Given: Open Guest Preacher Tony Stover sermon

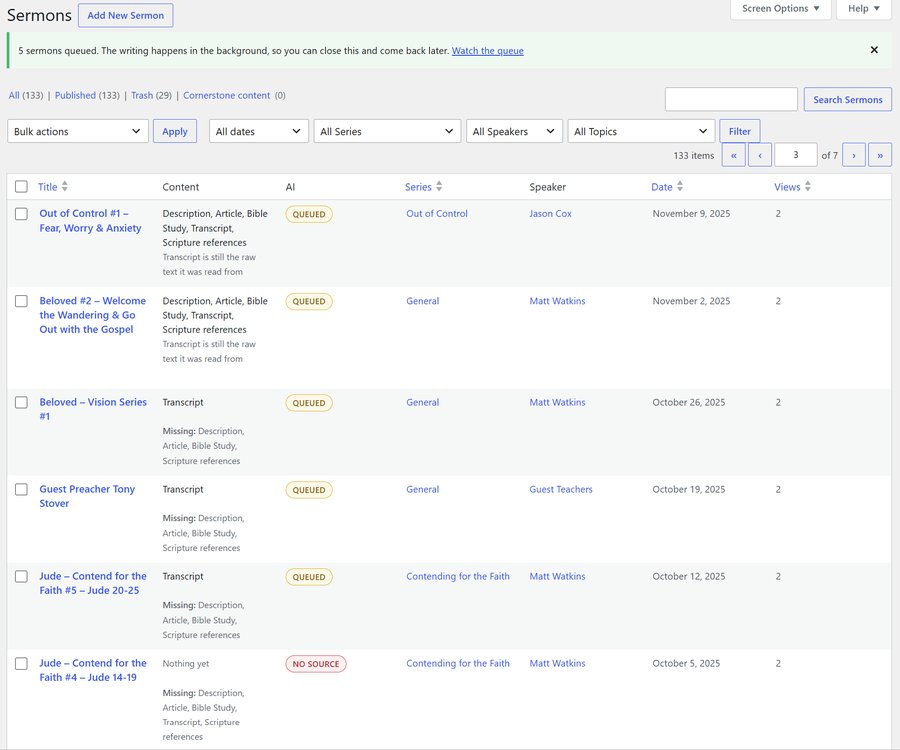Looking at the screenshot, I should 87,496.
